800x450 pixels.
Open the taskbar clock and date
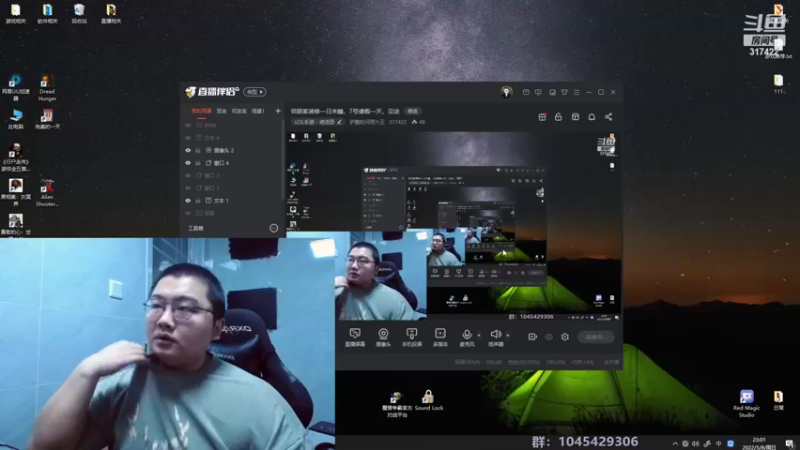pyautogui.click(x=759, y=443)
